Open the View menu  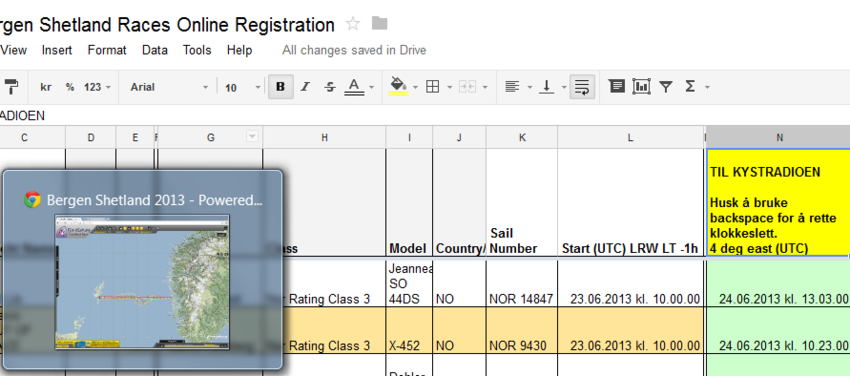point(14,50)
